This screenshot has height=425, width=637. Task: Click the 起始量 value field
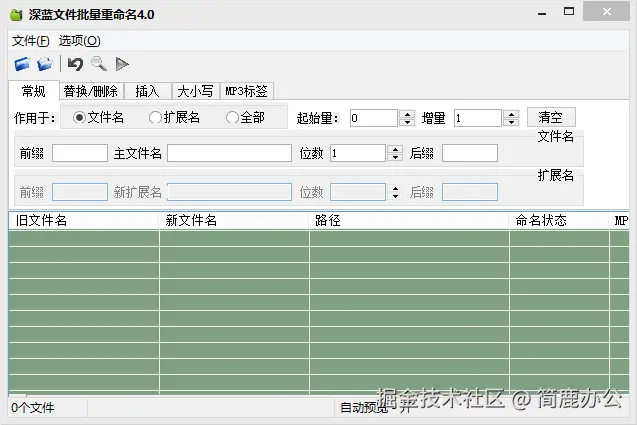[x=374, y=118]
